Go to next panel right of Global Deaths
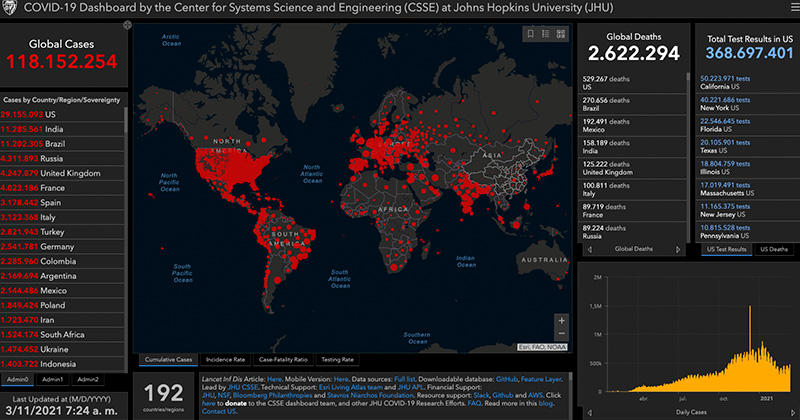The image size is (800, 420). point(680,249)
